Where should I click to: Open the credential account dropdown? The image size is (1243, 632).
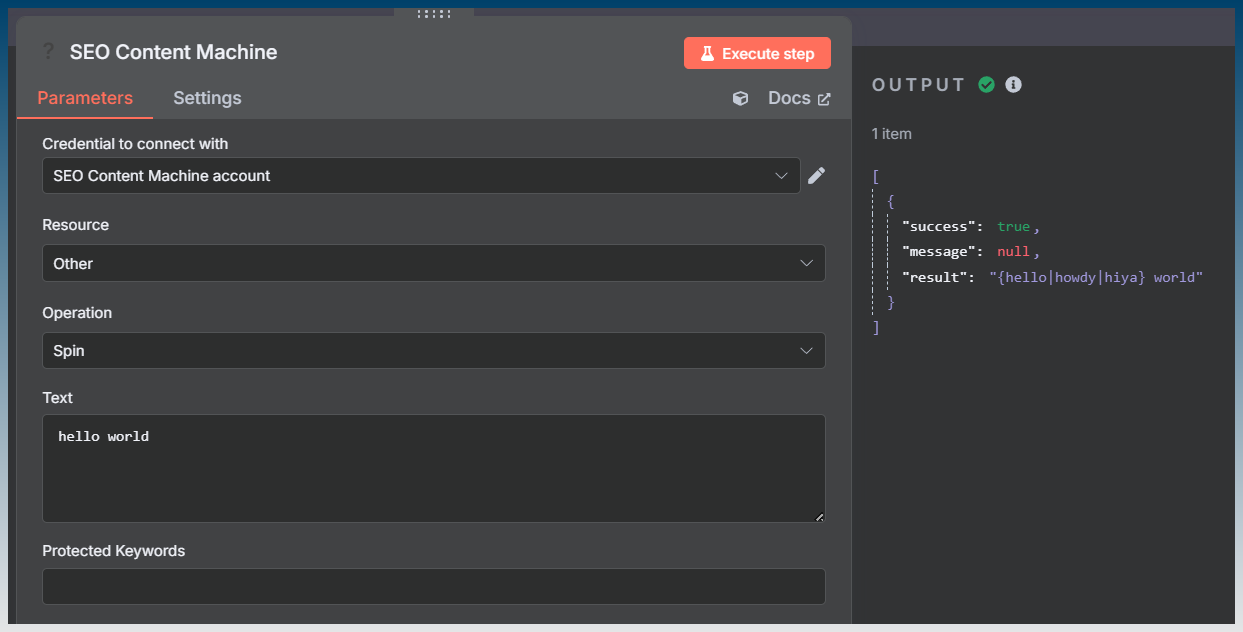point(421,175)
